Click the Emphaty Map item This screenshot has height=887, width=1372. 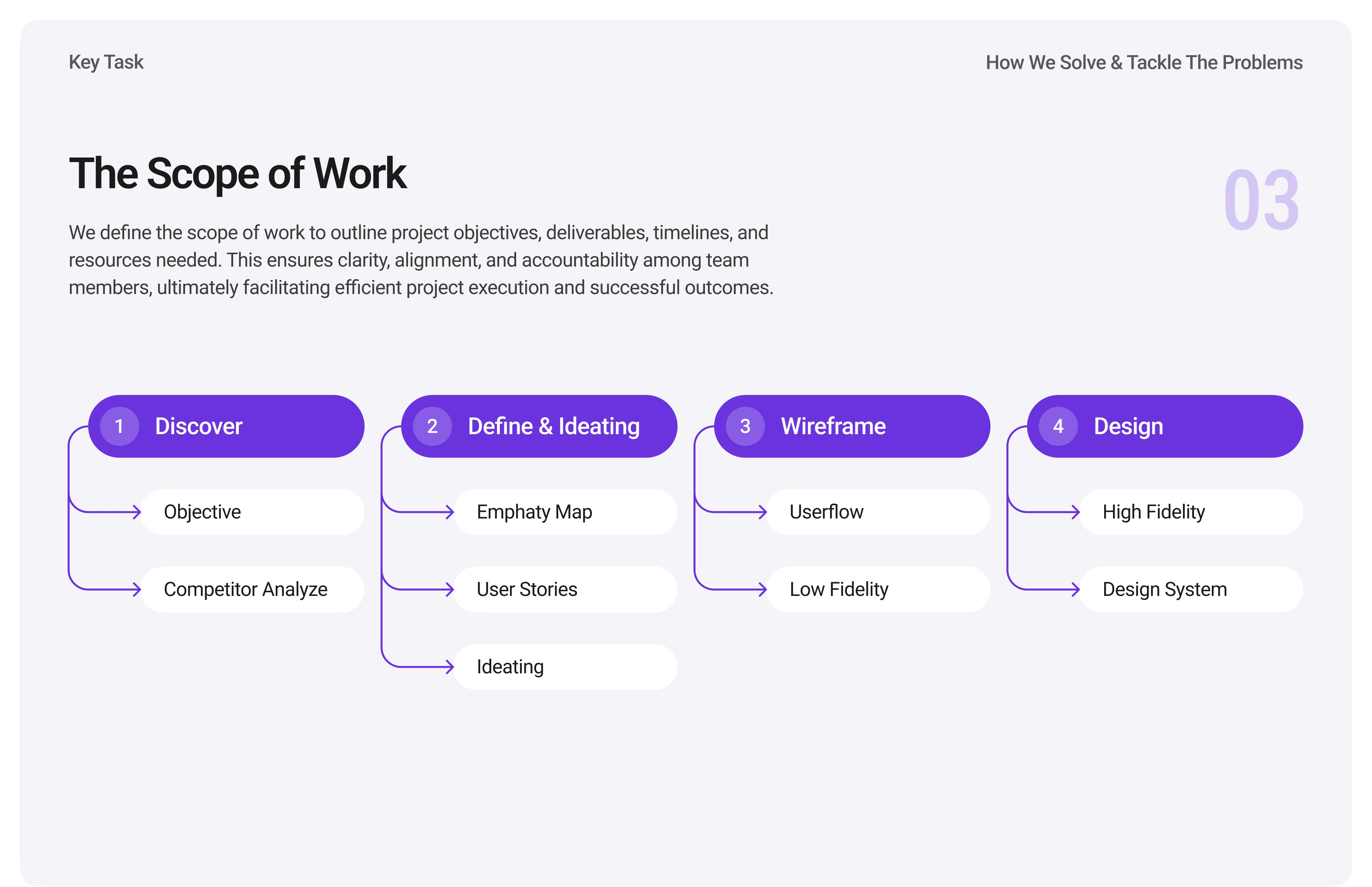point(565,512)
